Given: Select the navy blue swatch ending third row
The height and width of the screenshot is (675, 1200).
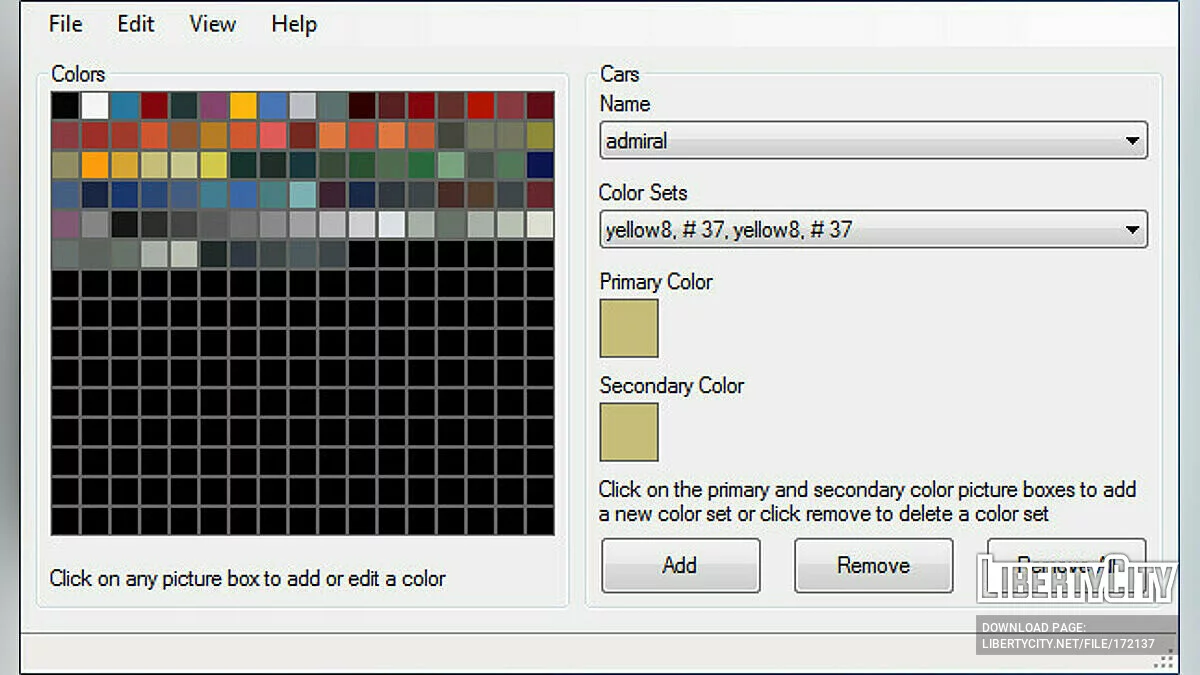Looking at the screenshot, I should click(x=540, y=165).
